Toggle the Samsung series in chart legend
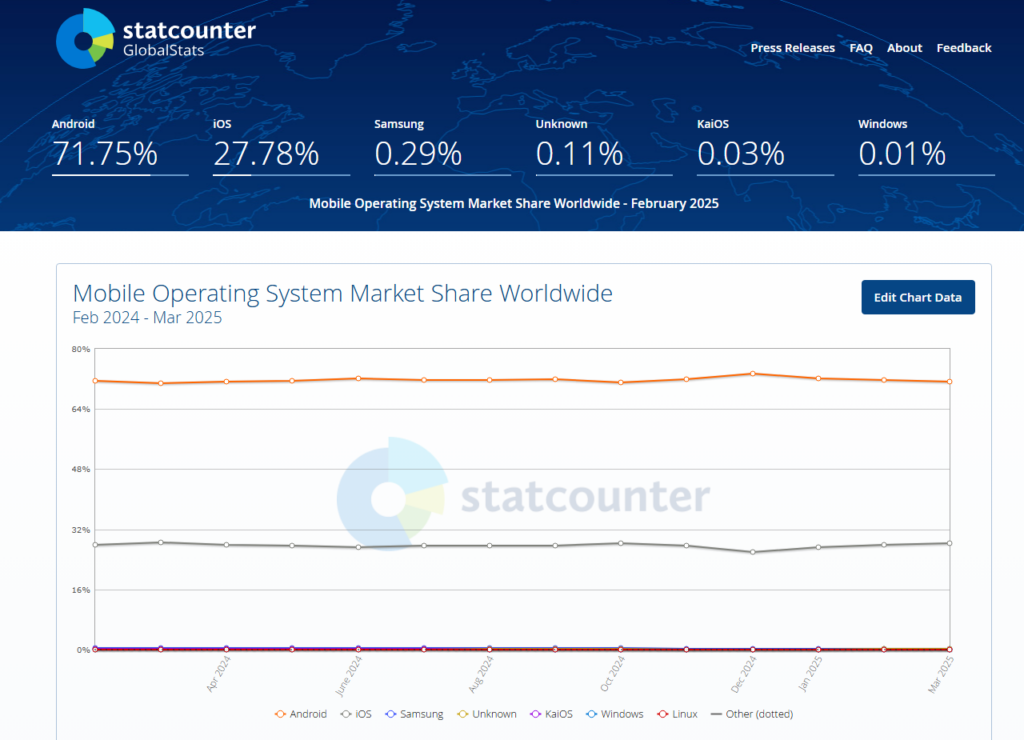The height and width of the screenshot is (740, 1024). tap(414, 714)
